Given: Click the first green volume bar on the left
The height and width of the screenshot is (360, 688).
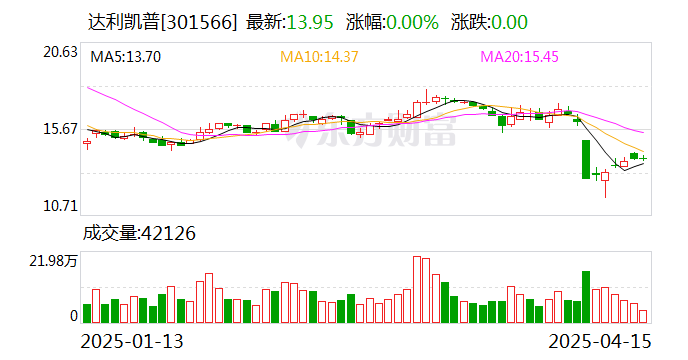Looking at the screenshot, I should point(87,313).
